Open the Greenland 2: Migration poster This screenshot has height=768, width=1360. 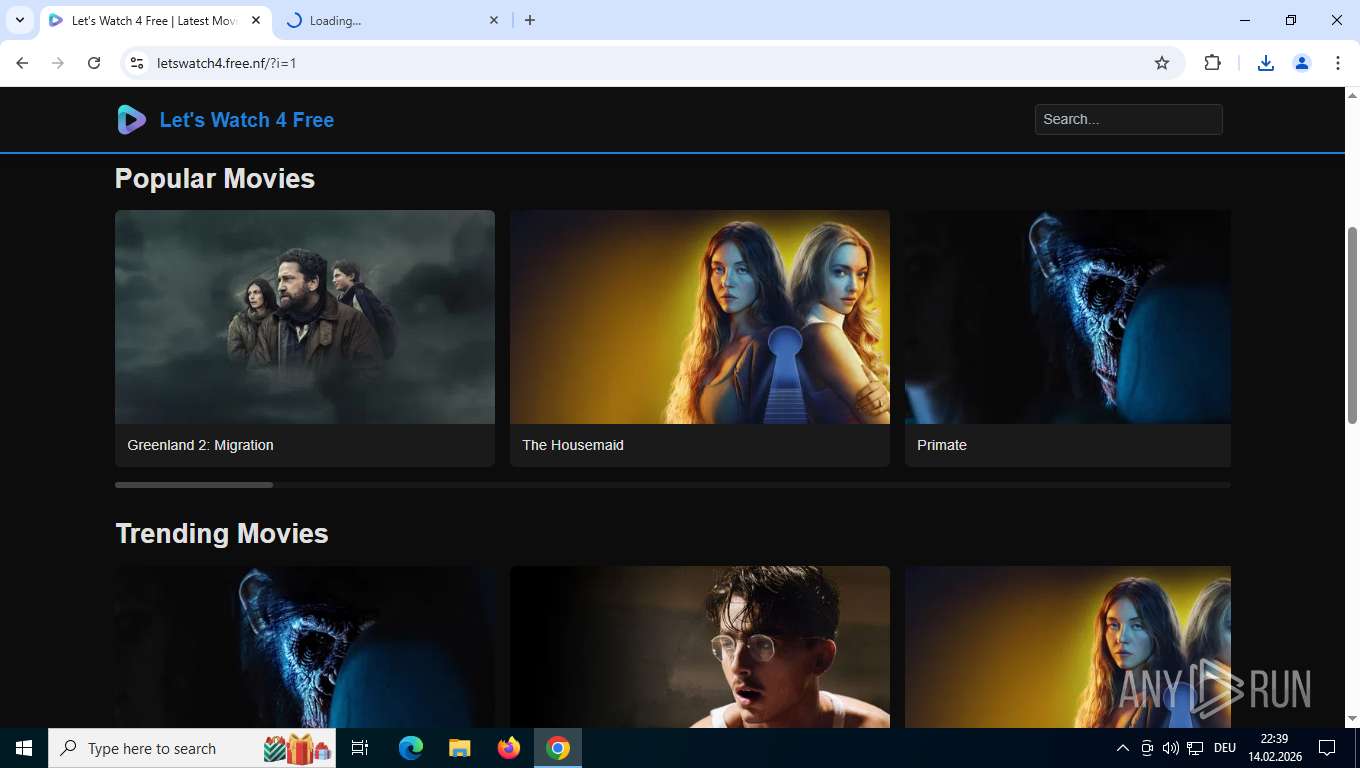pos(305,317)
